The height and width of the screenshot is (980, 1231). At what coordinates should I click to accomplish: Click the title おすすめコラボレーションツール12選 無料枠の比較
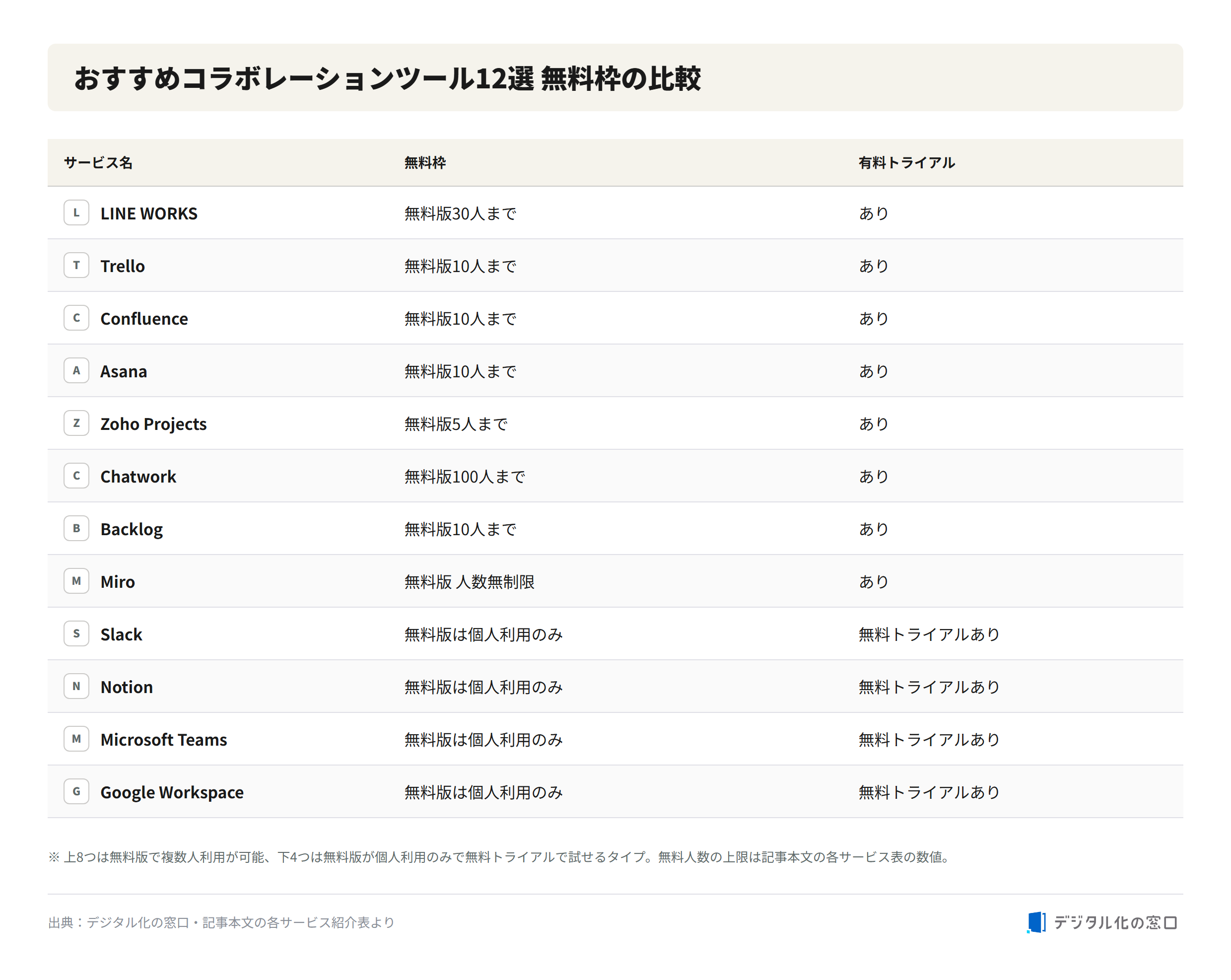click(387, 77)
